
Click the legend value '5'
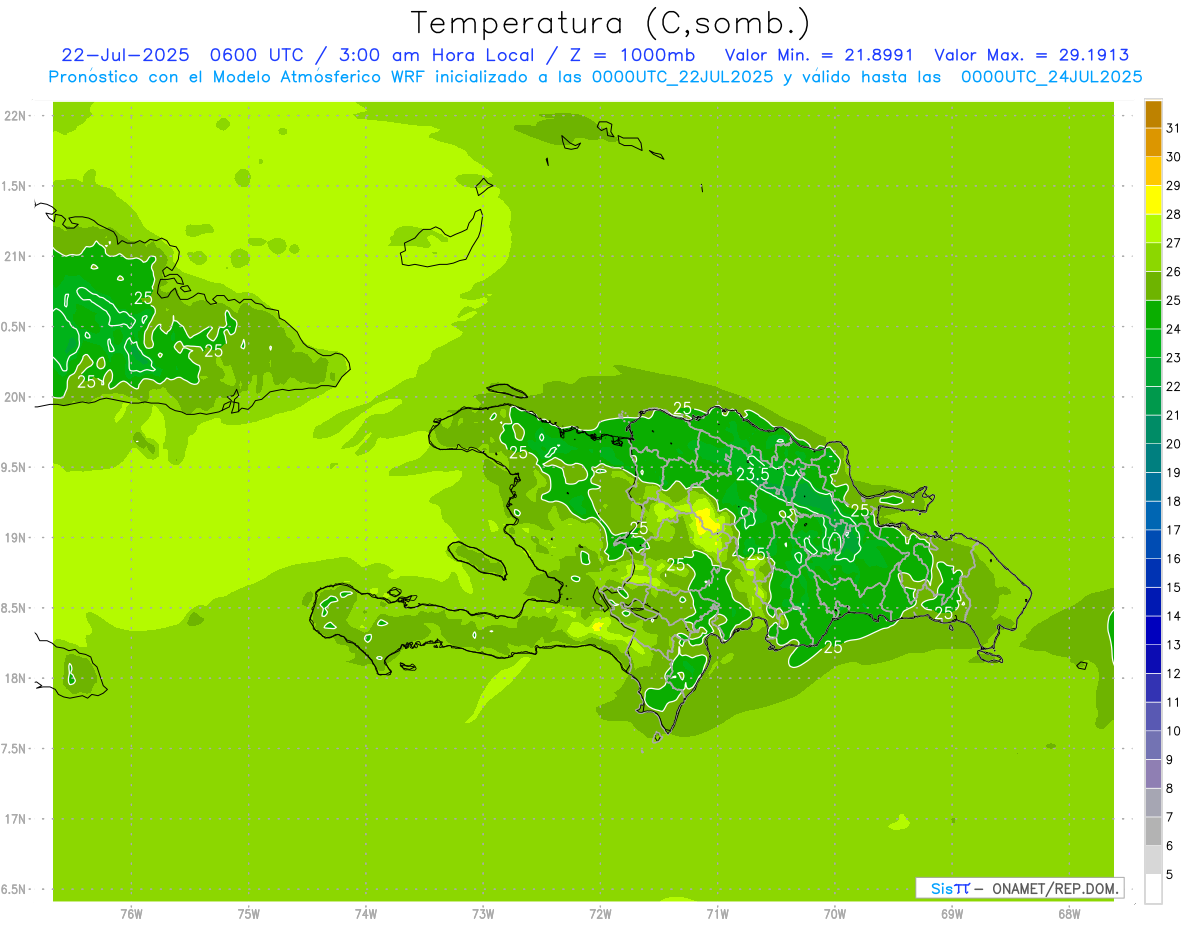1169,875
